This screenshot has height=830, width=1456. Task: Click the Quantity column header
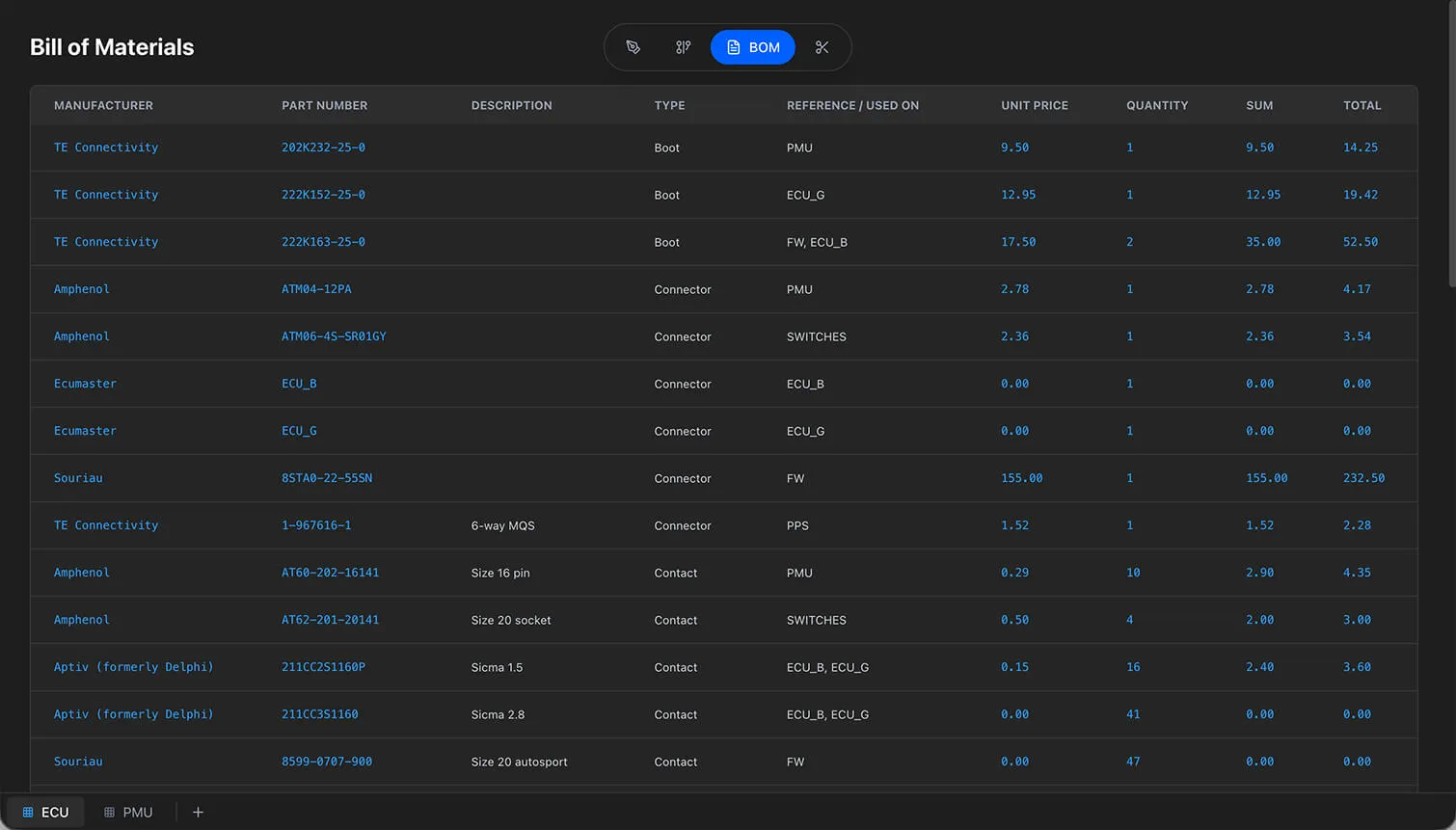coord(1156,105)
